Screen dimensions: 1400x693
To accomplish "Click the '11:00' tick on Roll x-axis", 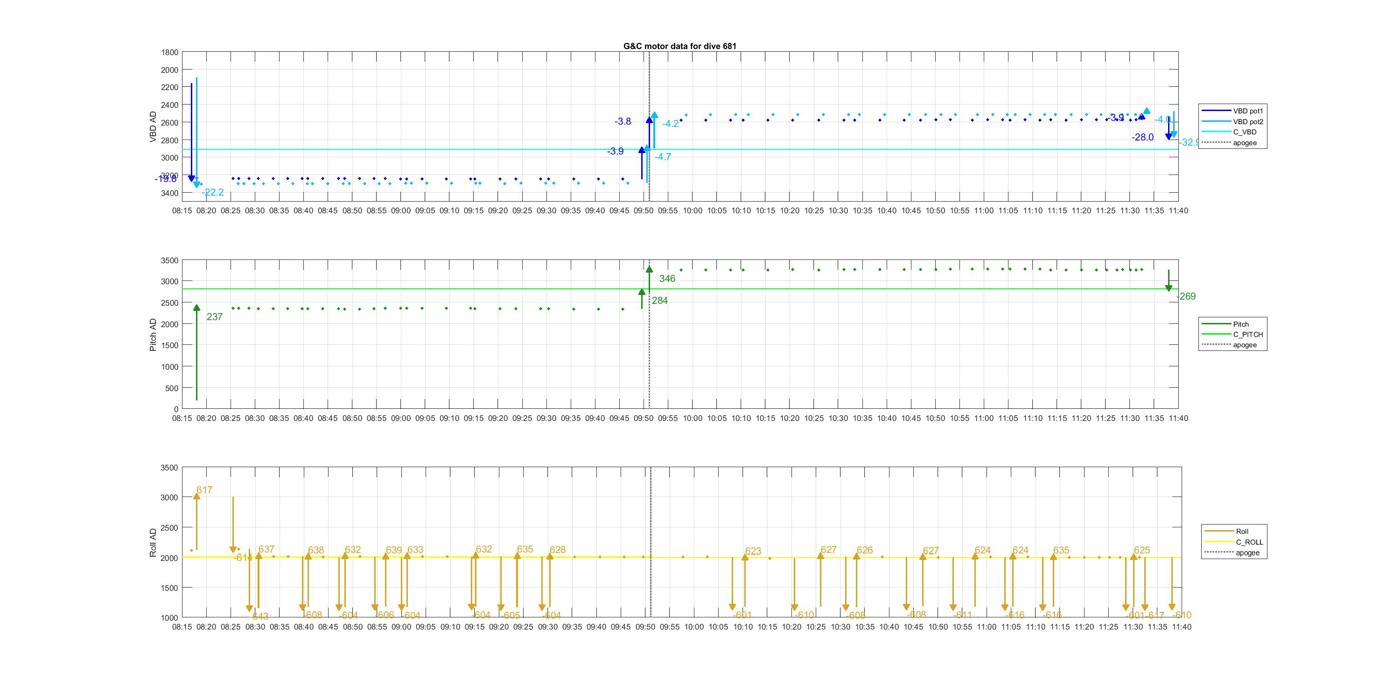I will click(986, 627).
